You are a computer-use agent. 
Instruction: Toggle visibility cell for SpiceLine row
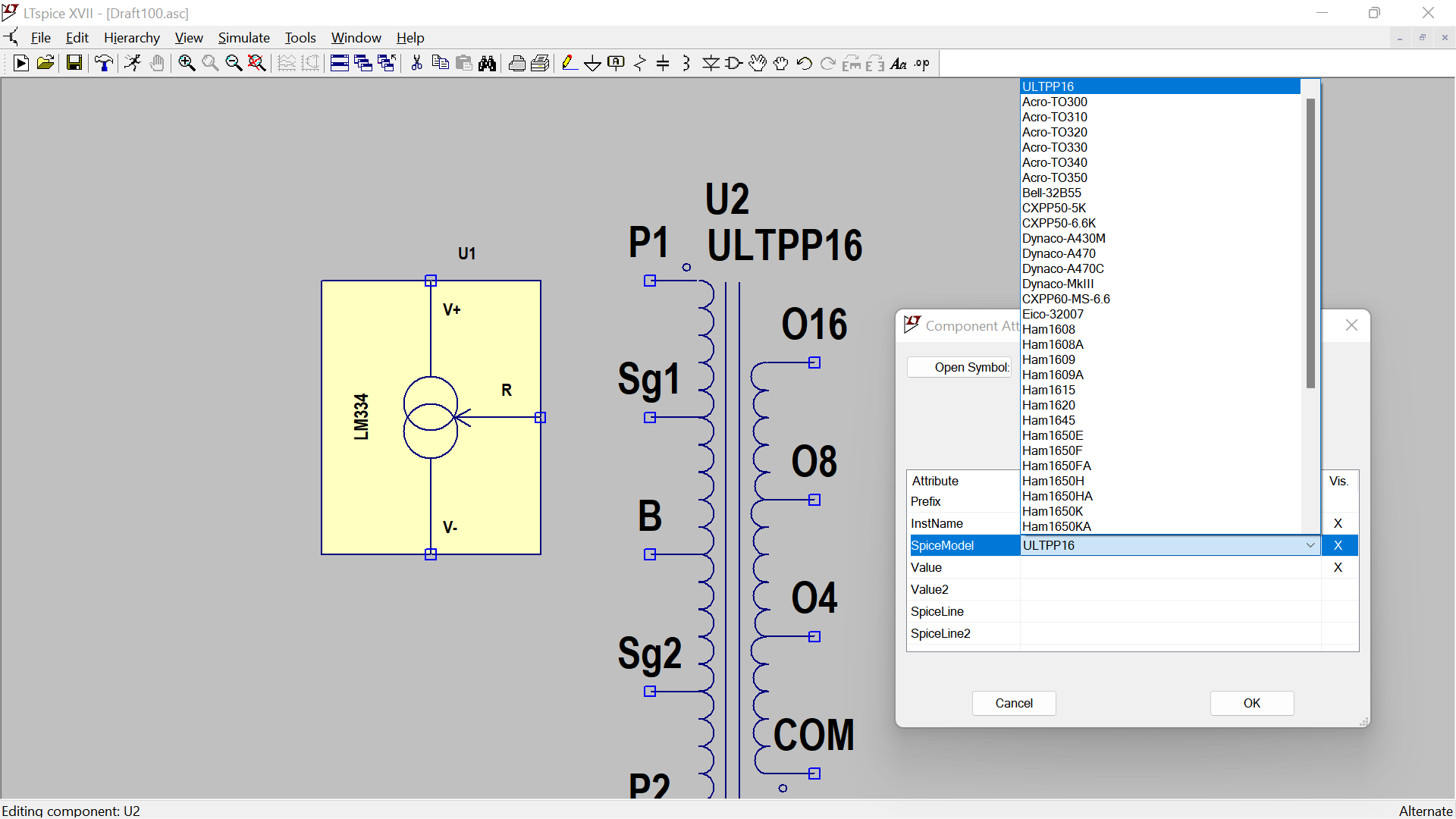[1338, 611]
